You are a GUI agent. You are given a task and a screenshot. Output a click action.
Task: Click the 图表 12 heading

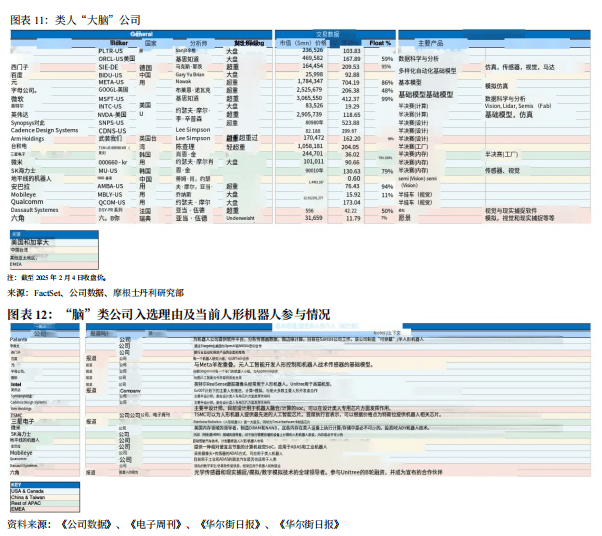[169, 314]
